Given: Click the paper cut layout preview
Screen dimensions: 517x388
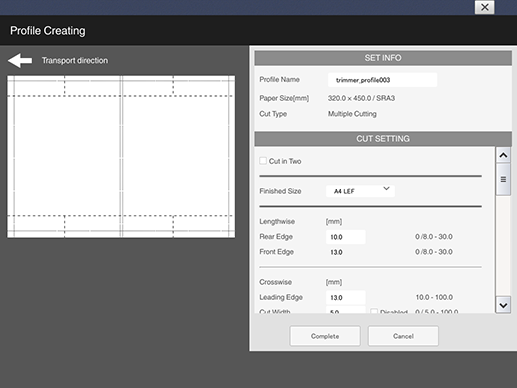Looking at the screenshot, I should tap(121, 156).
